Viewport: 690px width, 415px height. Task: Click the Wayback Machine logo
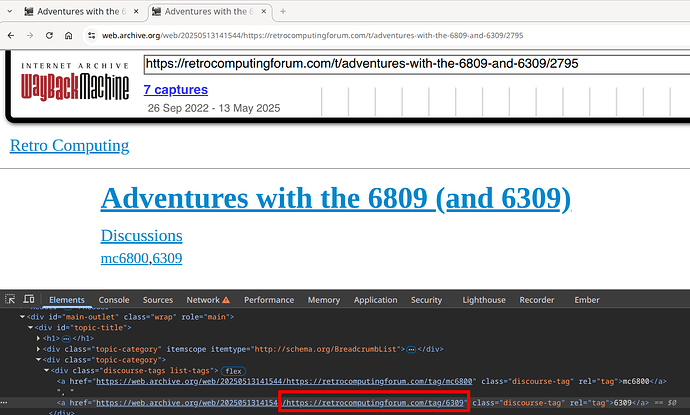coord(75,83)
